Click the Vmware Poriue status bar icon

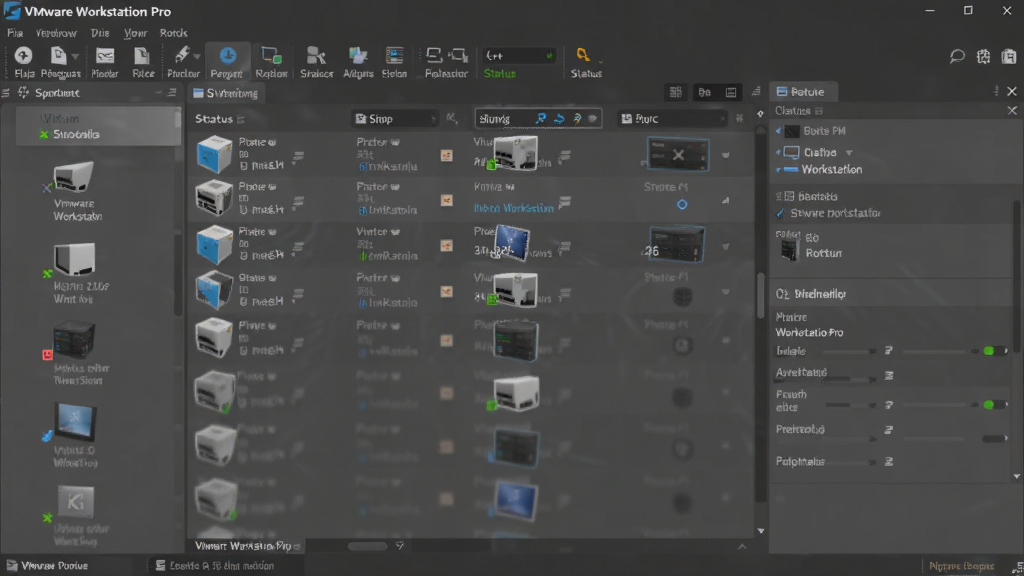[12, 566]
